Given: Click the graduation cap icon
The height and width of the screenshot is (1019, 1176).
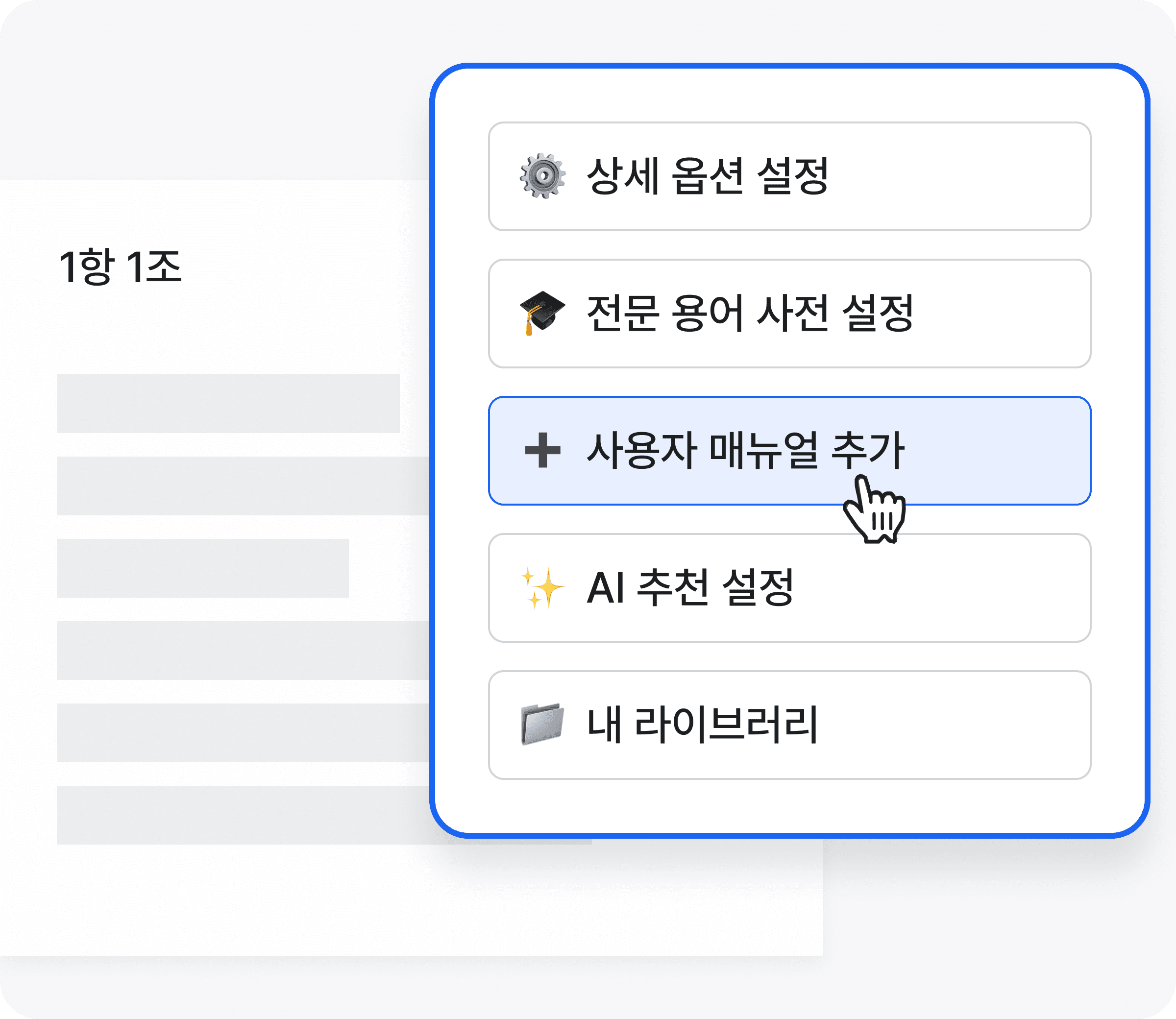Looking at the screenshot, I should pyautogui.click(x=542, y=314).
